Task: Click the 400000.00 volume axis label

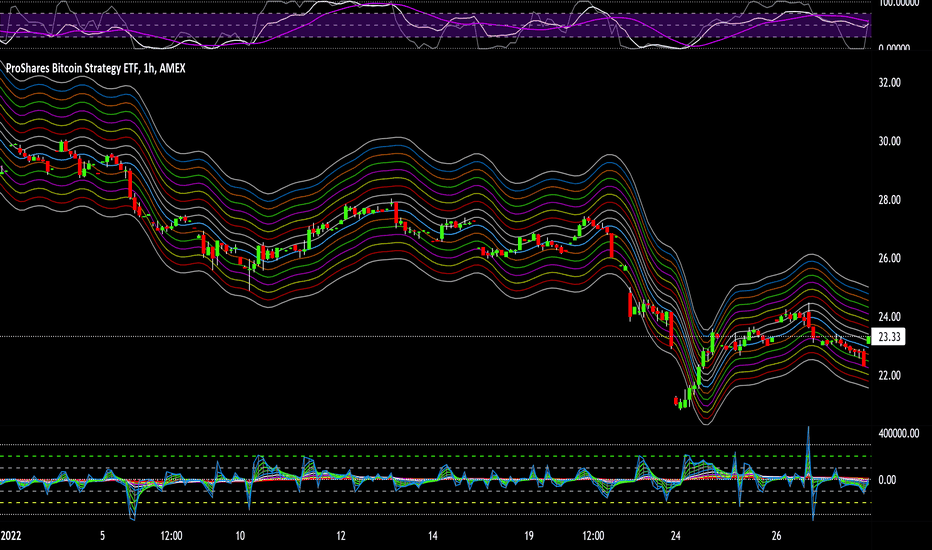Action: click(x=899, y=433)
